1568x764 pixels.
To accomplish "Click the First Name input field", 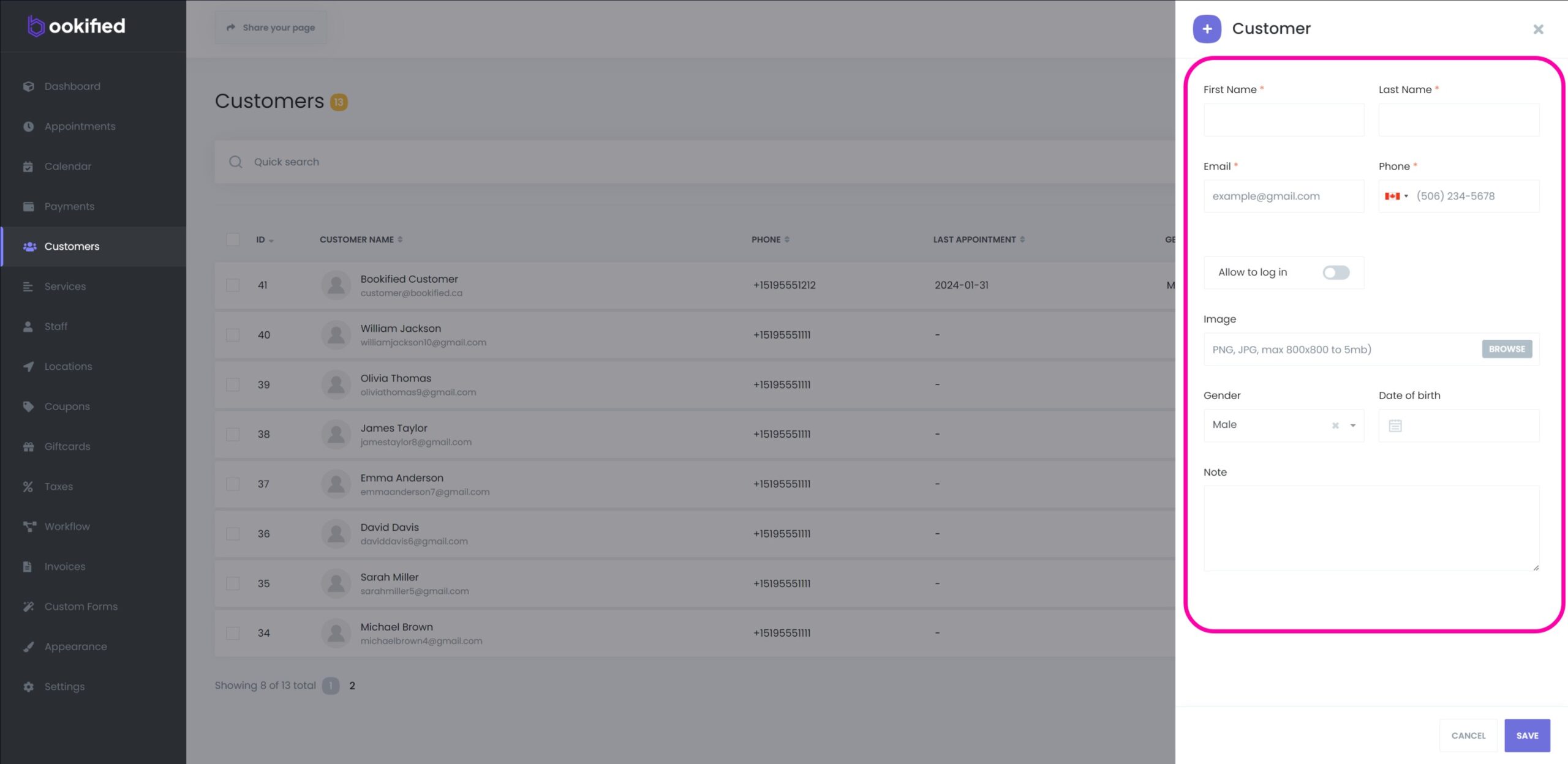I will [x=1284, y=120].
